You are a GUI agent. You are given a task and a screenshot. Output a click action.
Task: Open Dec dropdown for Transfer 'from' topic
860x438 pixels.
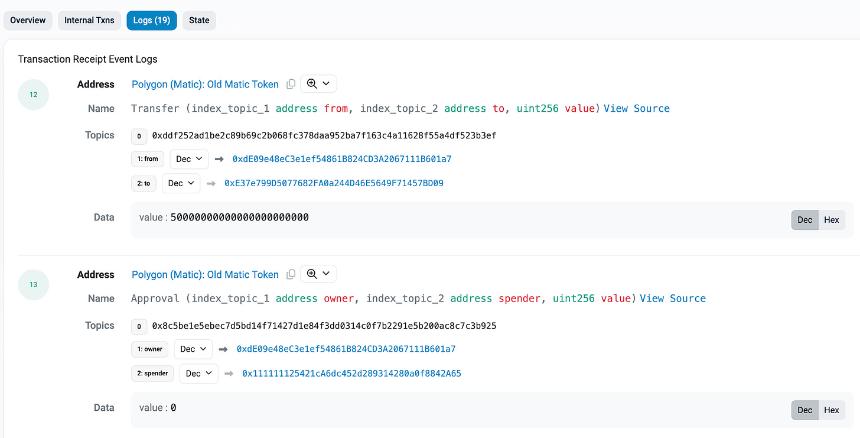tap(189, 159)
